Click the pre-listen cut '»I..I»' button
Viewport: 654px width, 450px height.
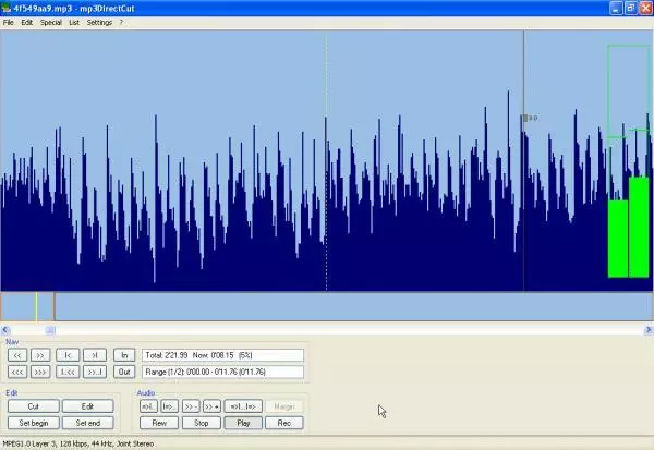[x=243, y=406]
